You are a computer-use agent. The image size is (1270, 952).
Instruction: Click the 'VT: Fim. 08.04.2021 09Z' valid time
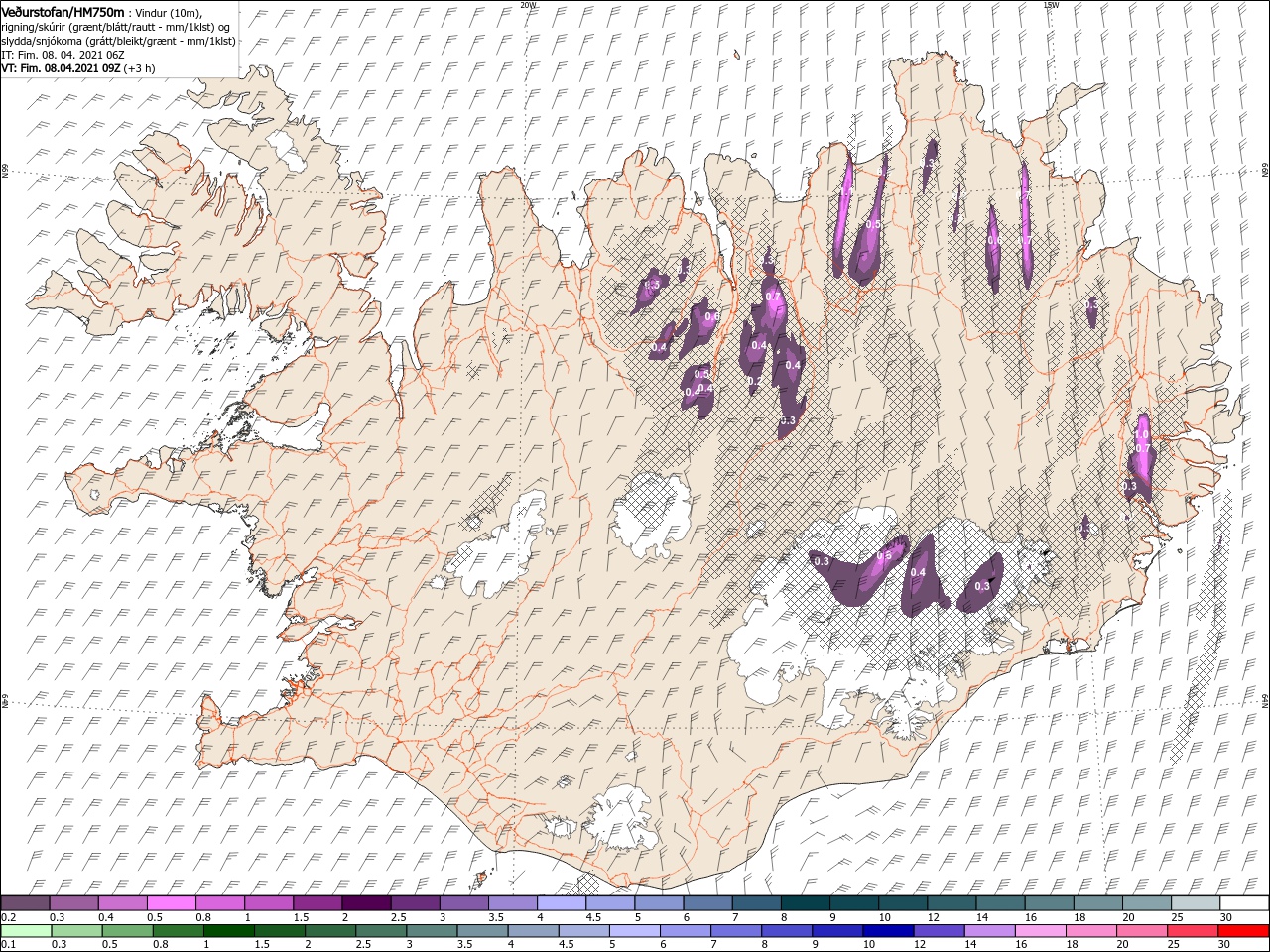[62, 68]
